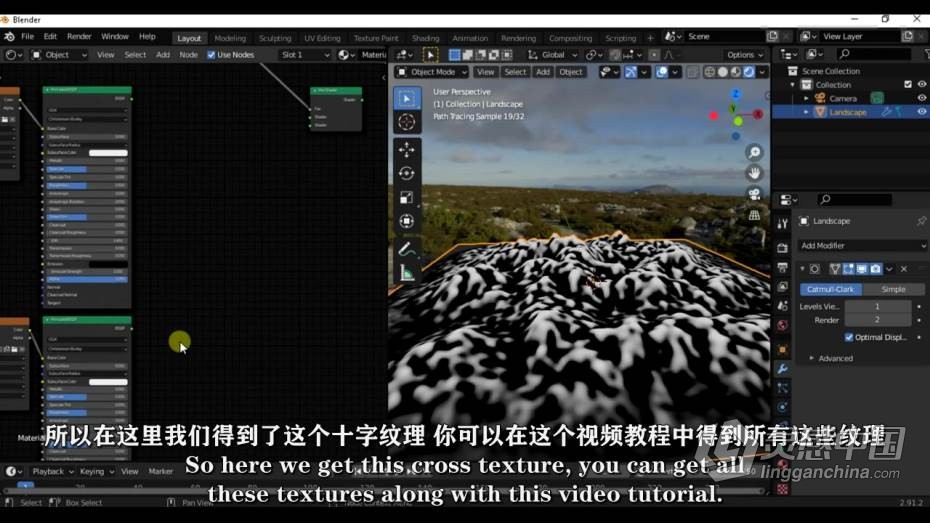Click the Z axis on navigation gizmo
This screenshot has width=930, height=523.
click(735, 94)
